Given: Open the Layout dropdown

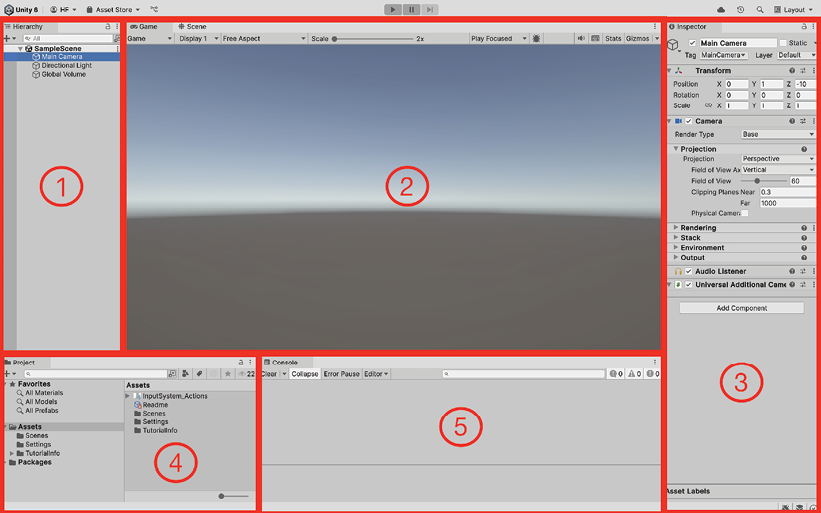Looking at the screenshot, I should (793, 9).
